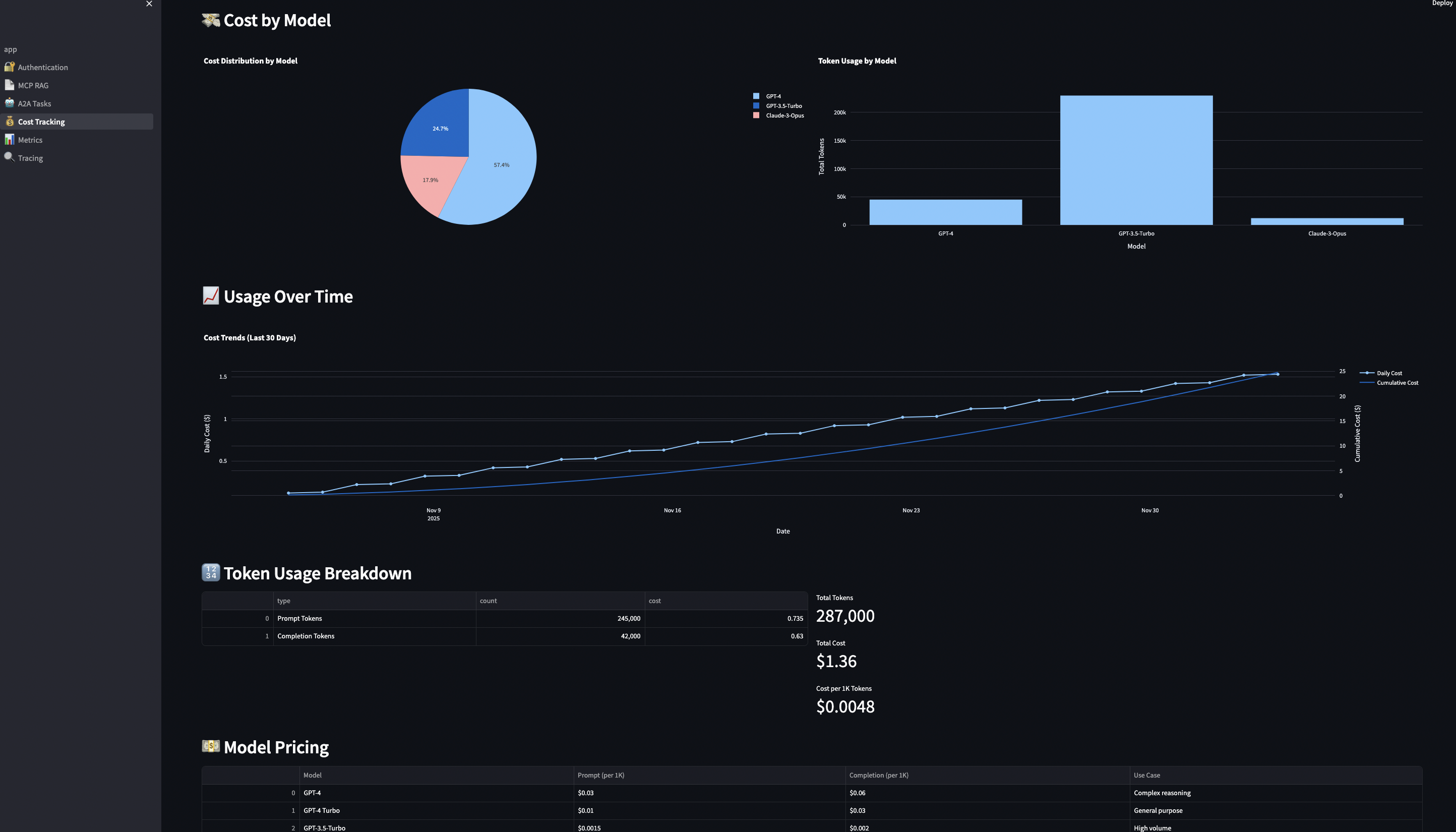Screen dimensions: 1456x832
Task: Open the Deploy menu at top right
Action: (x=1442, y=4)
